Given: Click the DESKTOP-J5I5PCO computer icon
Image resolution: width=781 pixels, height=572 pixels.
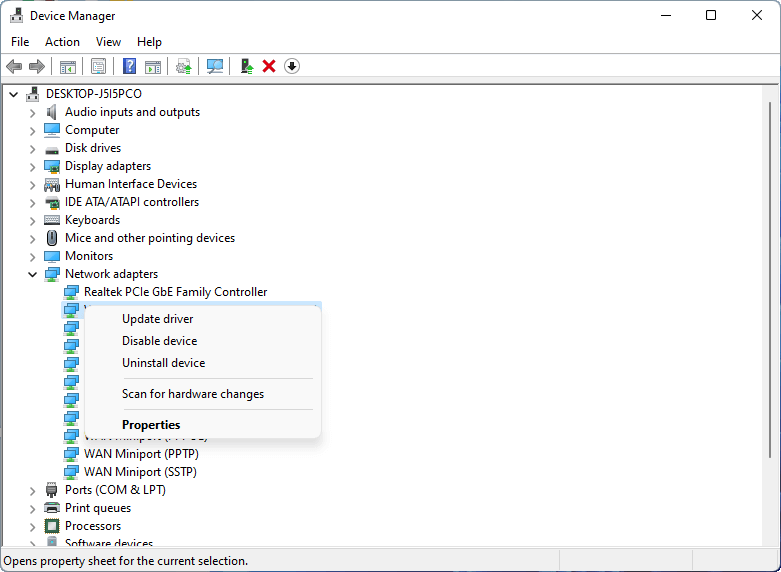Looking at the screenshot, I should click(x=33, y=94).
